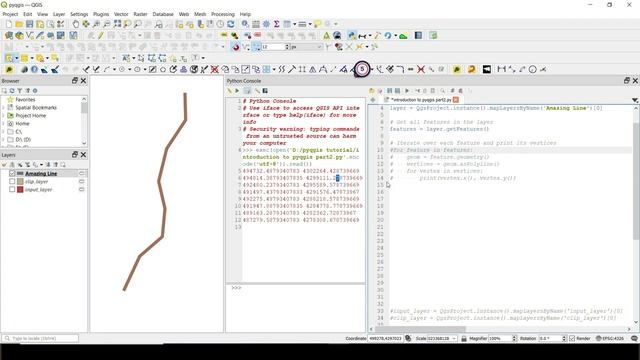Select the Identify Features tool
Screen dimensions: 640x360
(x=245, y=24)
